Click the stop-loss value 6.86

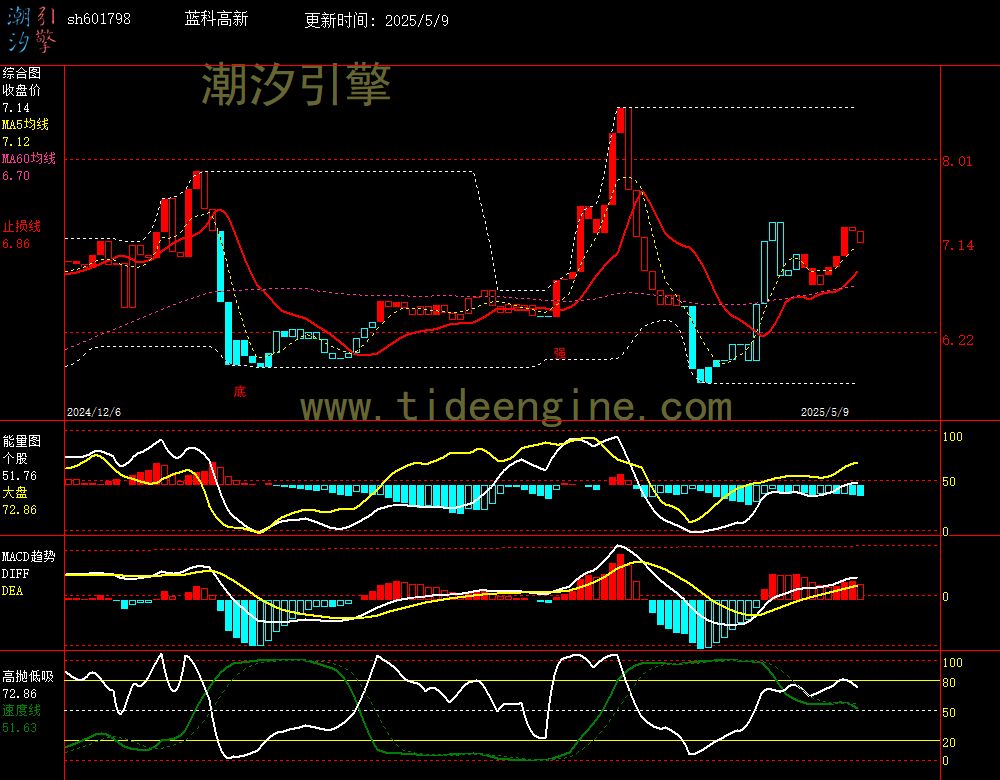coord(16,244)
